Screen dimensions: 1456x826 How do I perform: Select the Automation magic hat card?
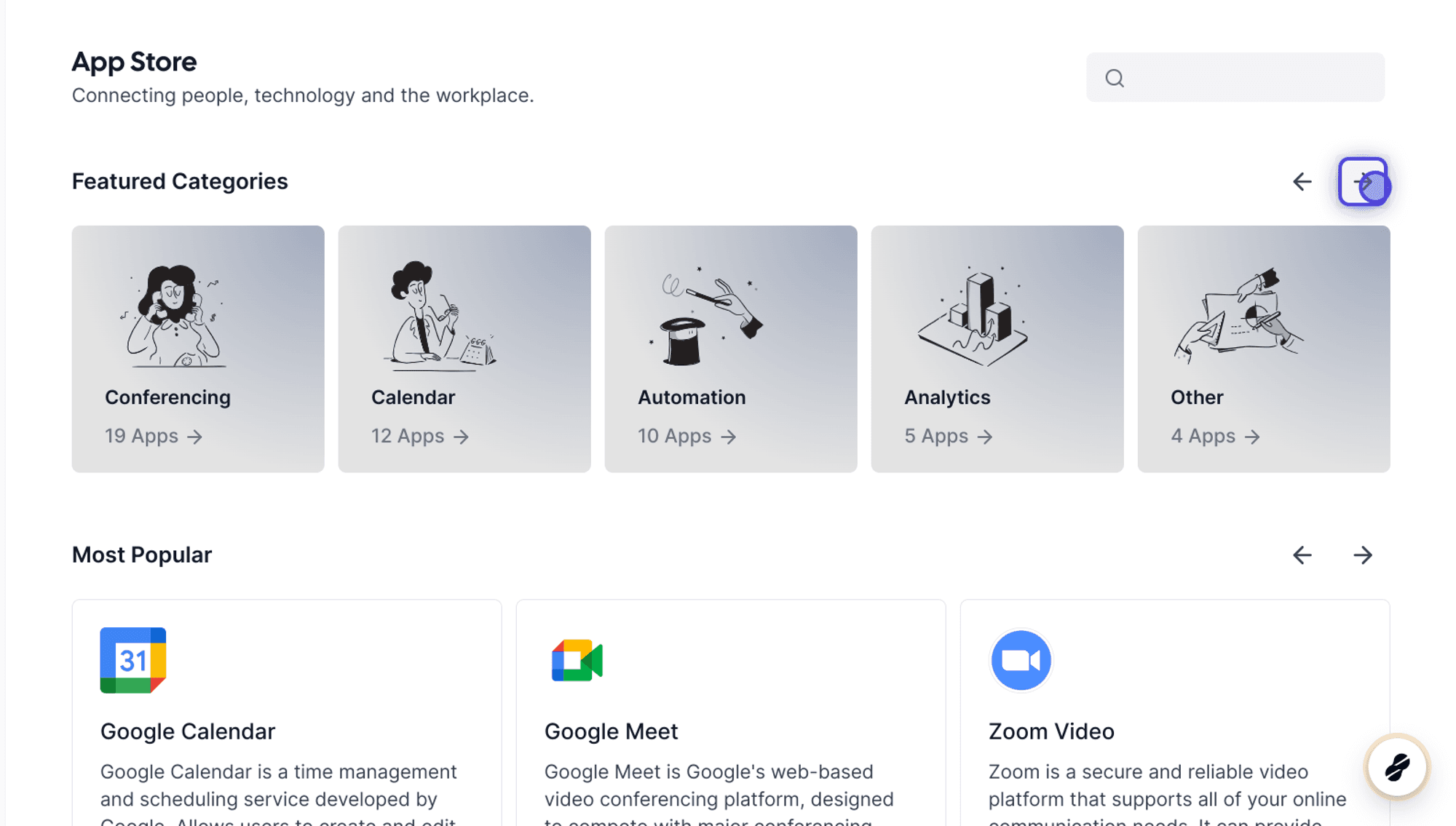[x=731, y=349]
